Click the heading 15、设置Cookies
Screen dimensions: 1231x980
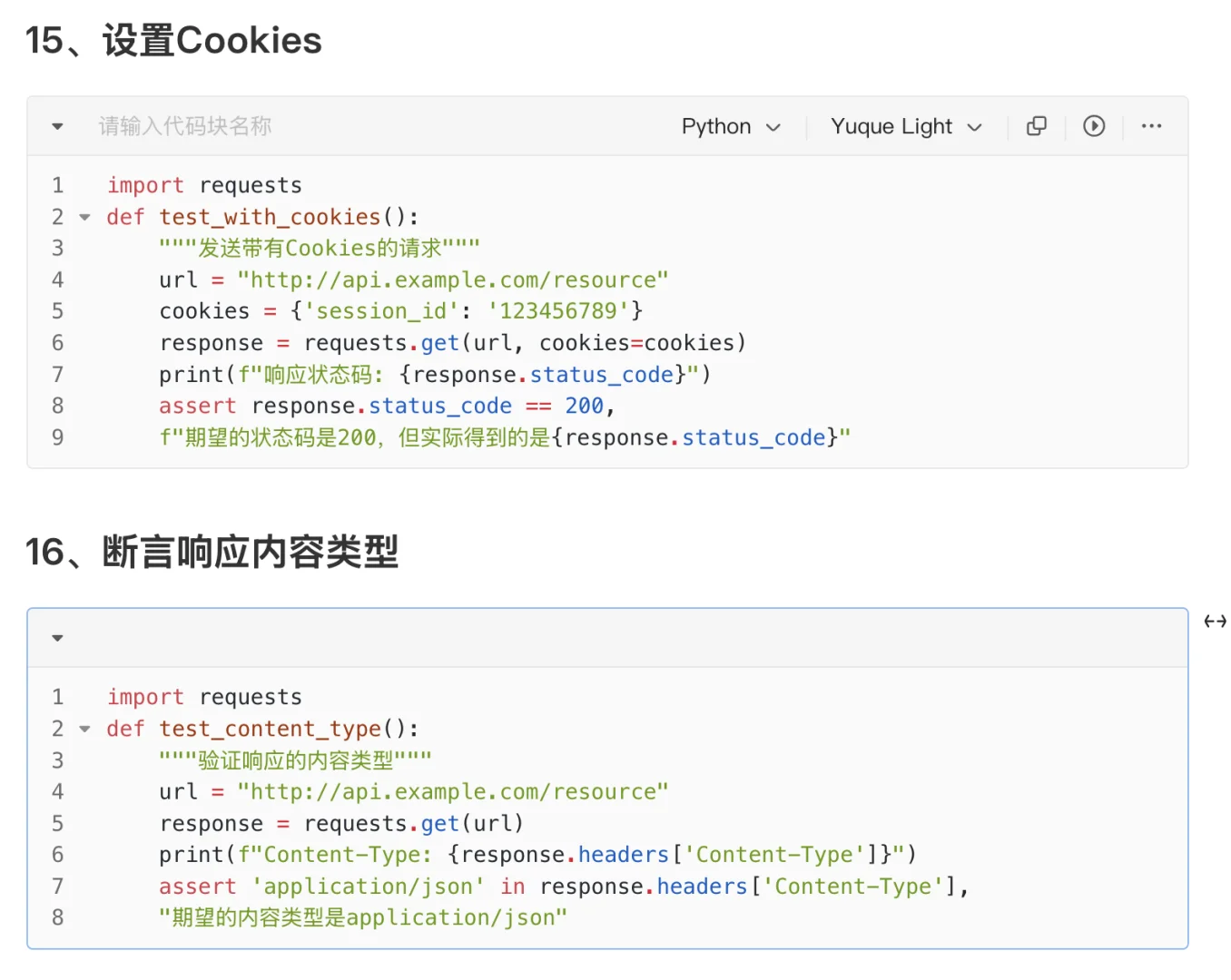(173, 41)
